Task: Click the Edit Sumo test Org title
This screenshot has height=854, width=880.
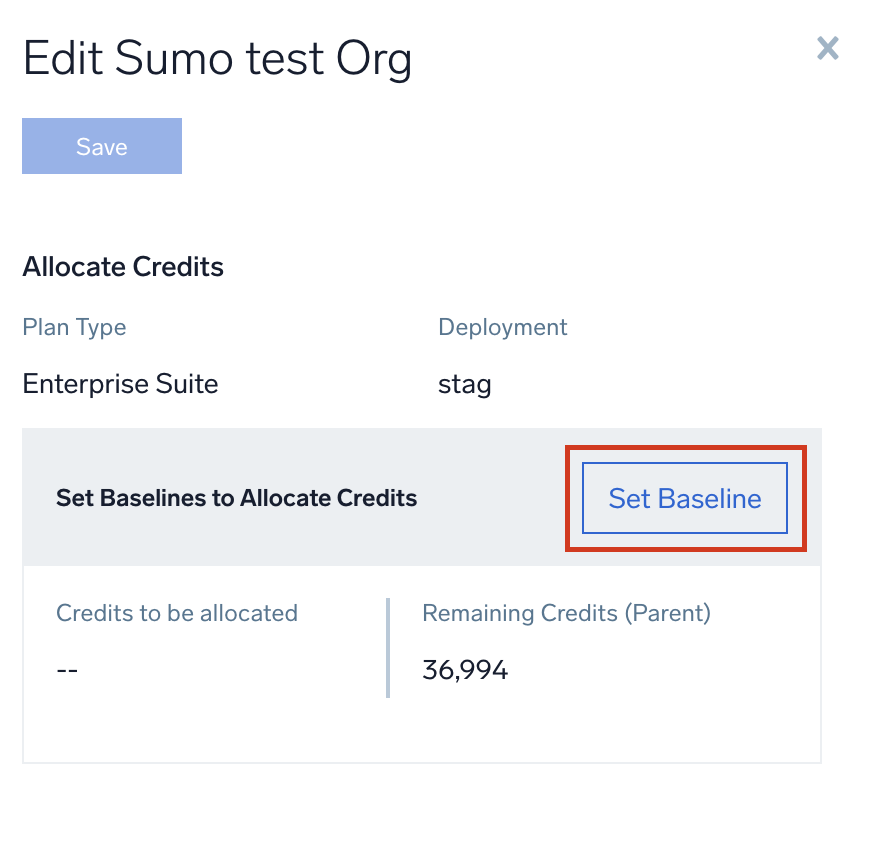Action: tap(217, 58)
